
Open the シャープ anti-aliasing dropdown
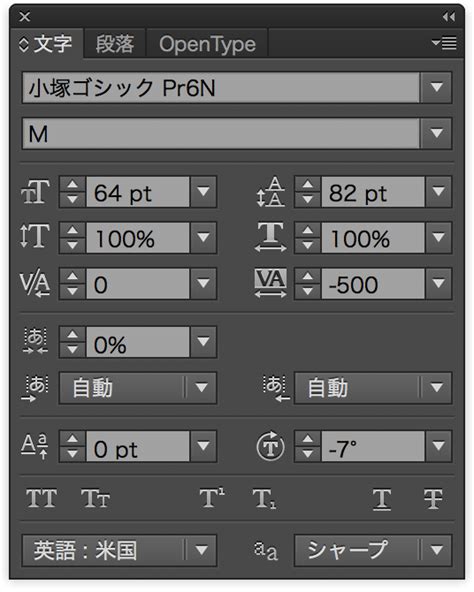tap(373, 550)
